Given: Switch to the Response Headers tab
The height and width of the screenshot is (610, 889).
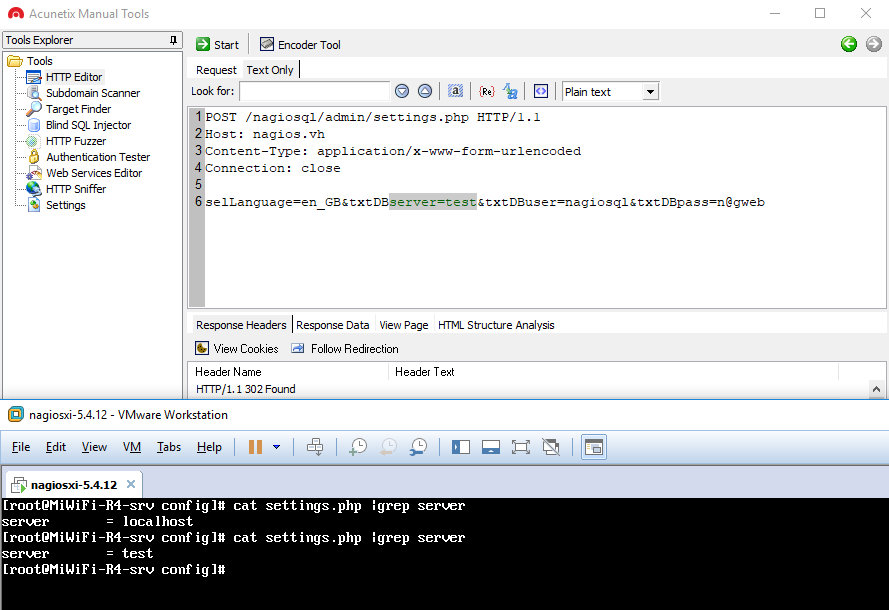Looking at the screenshot, I should coord(241,325).
